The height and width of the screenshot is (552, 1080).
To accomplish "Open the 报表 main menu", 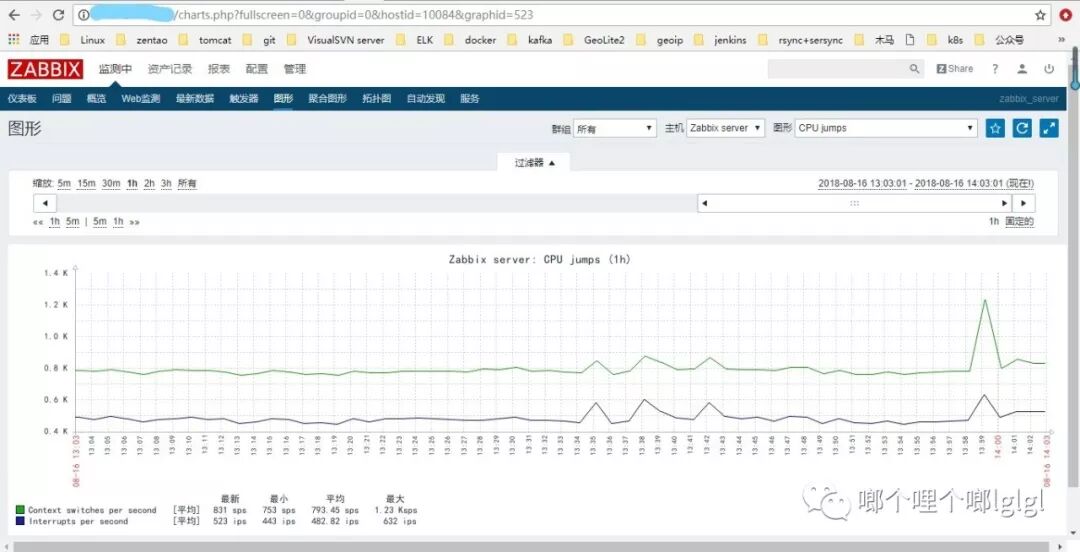I will coord(218,69).
